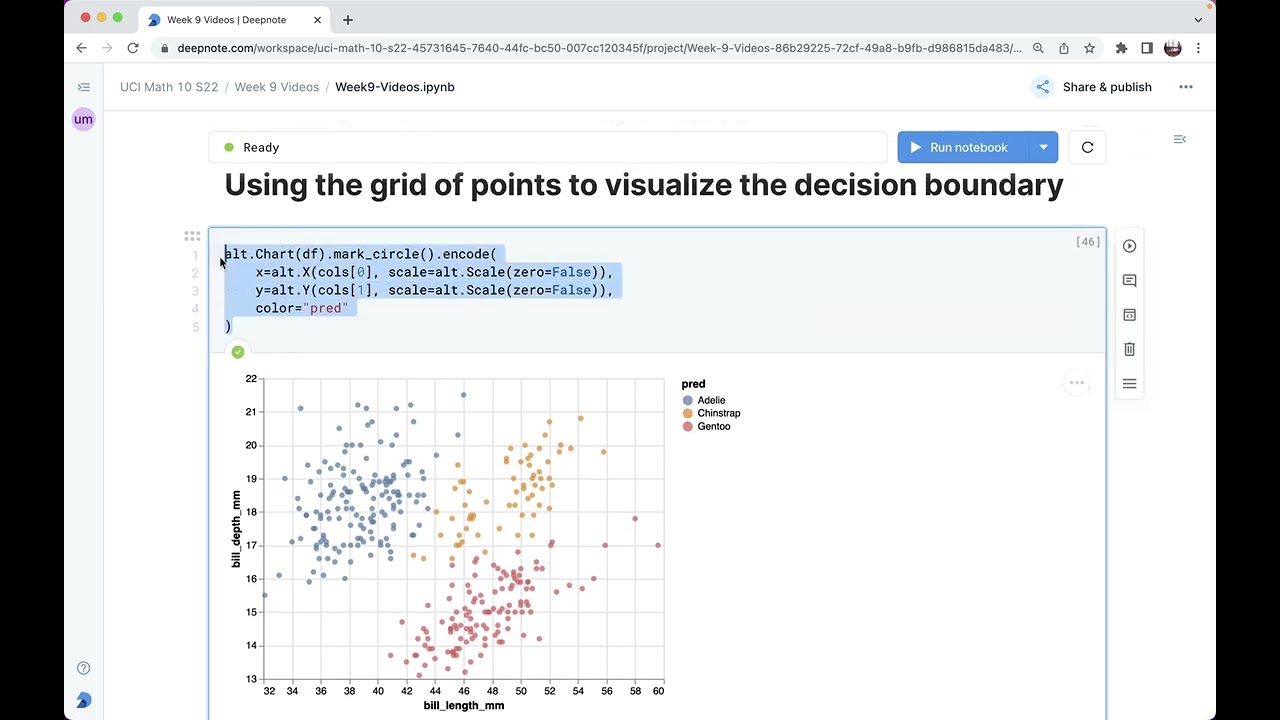Expand the Run notebook dropdown arrow
The height and width of the screenshot is (720, 1280).
[x=1043, y=147]
